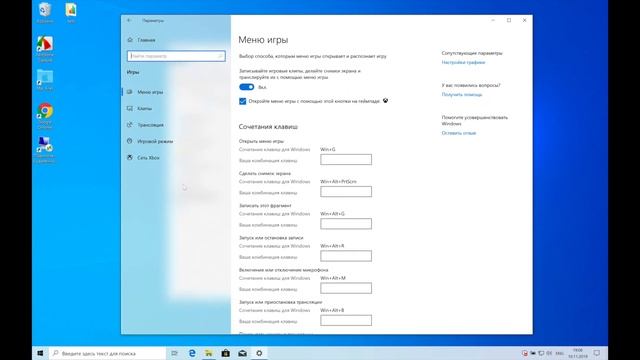Select Меню игры in the sidebar
640x360 pixels.
[150, 92]
